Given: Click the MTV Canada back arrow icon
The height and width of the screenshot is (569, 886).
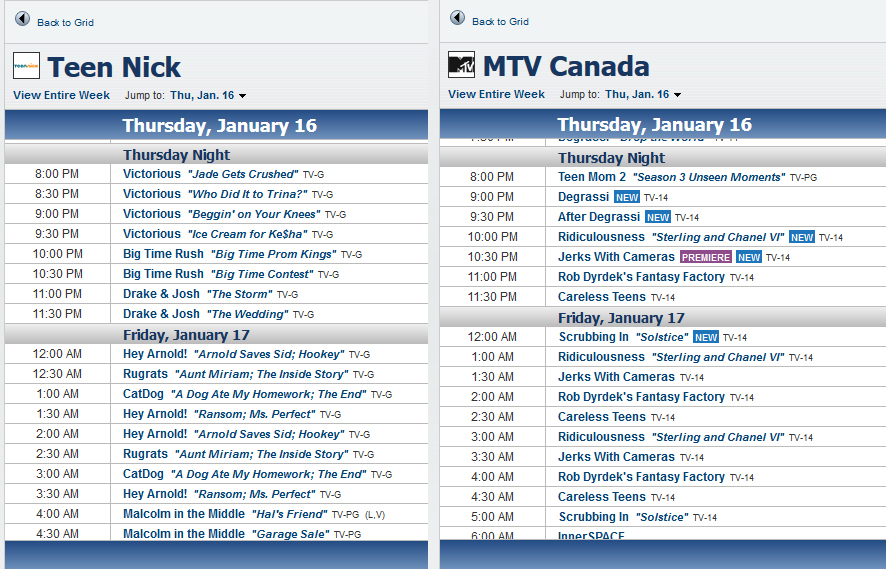Looking at the screenshot, I should tap(458, 18).
